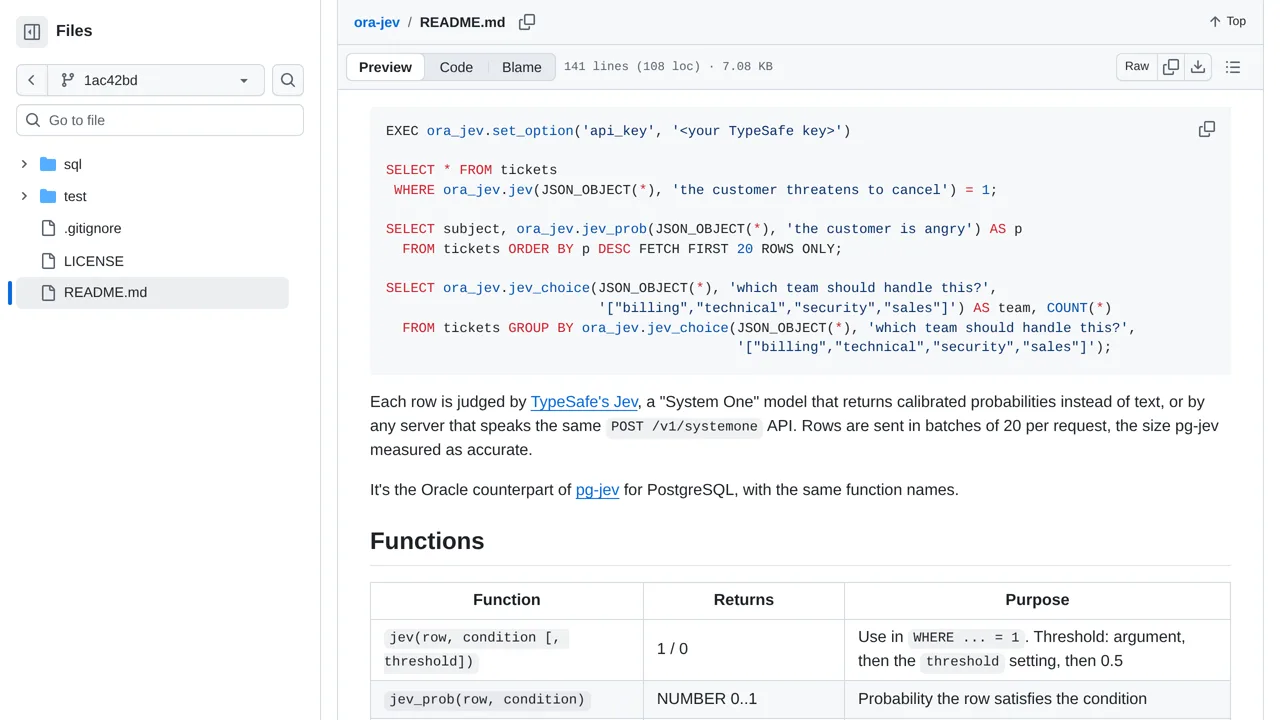The image size is (1280, 720).
Task: Copy the README.md file path
Action: [x=527, y=22]
